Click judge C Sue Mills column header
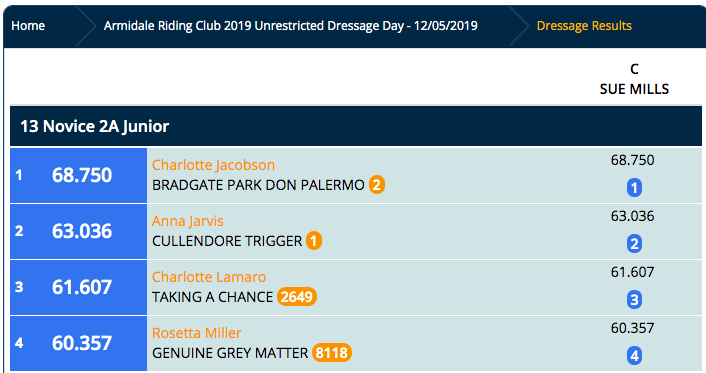 634,79
